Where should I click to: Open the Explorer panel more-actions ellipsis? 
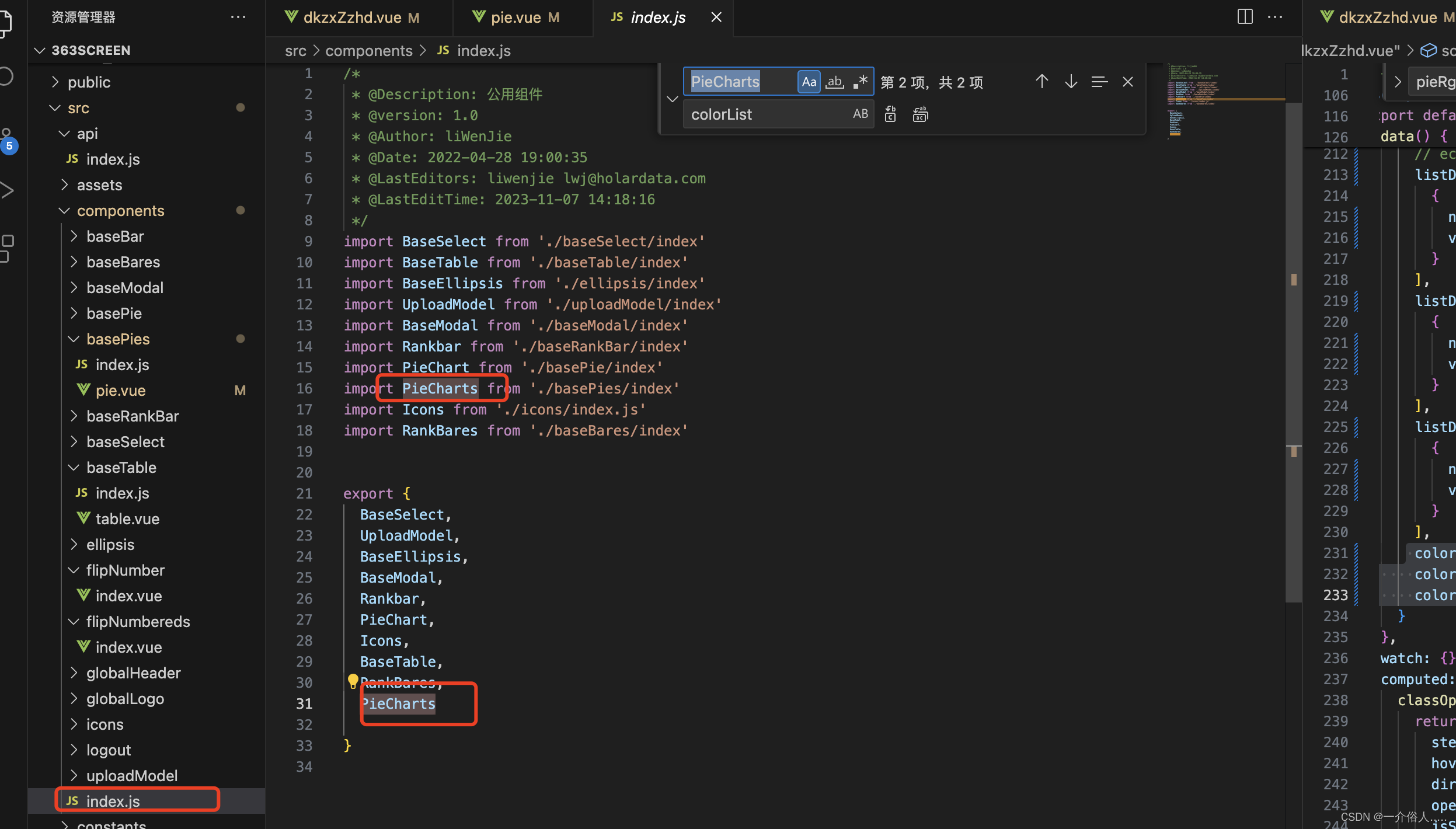pos(238,17)
